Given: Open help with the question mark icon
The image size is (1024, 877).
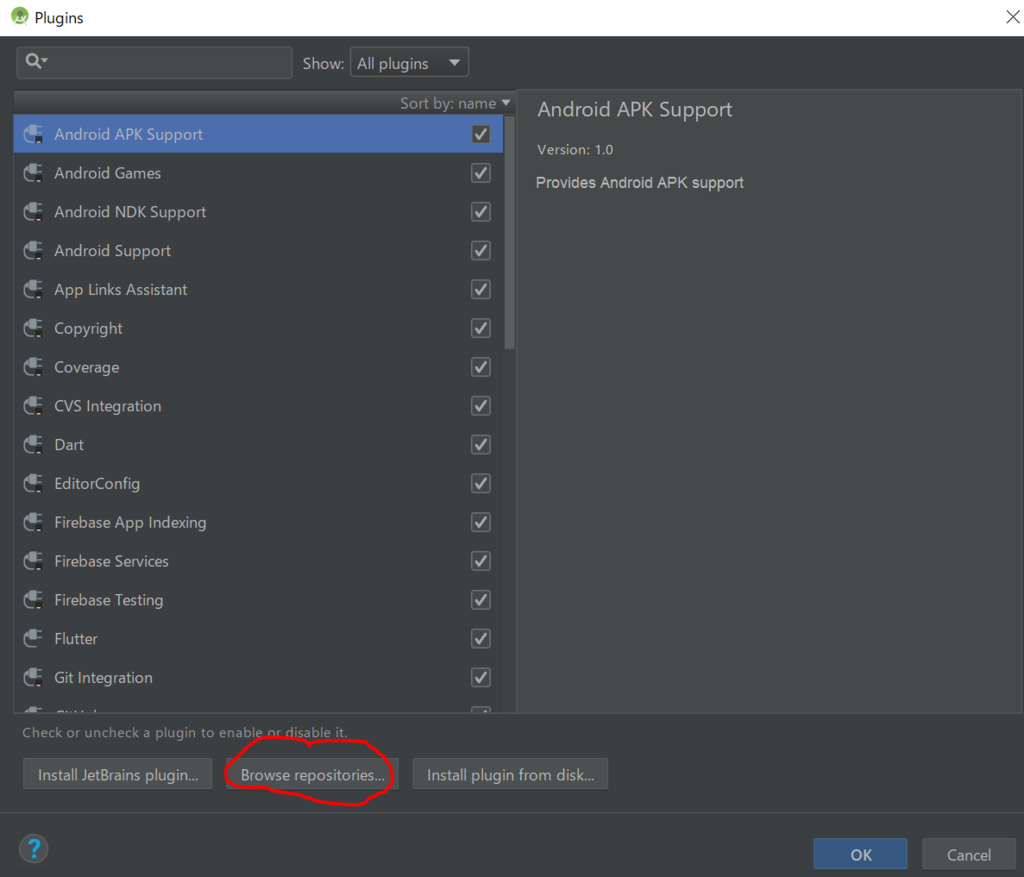Looking at the screenshot, I should 34,848.
